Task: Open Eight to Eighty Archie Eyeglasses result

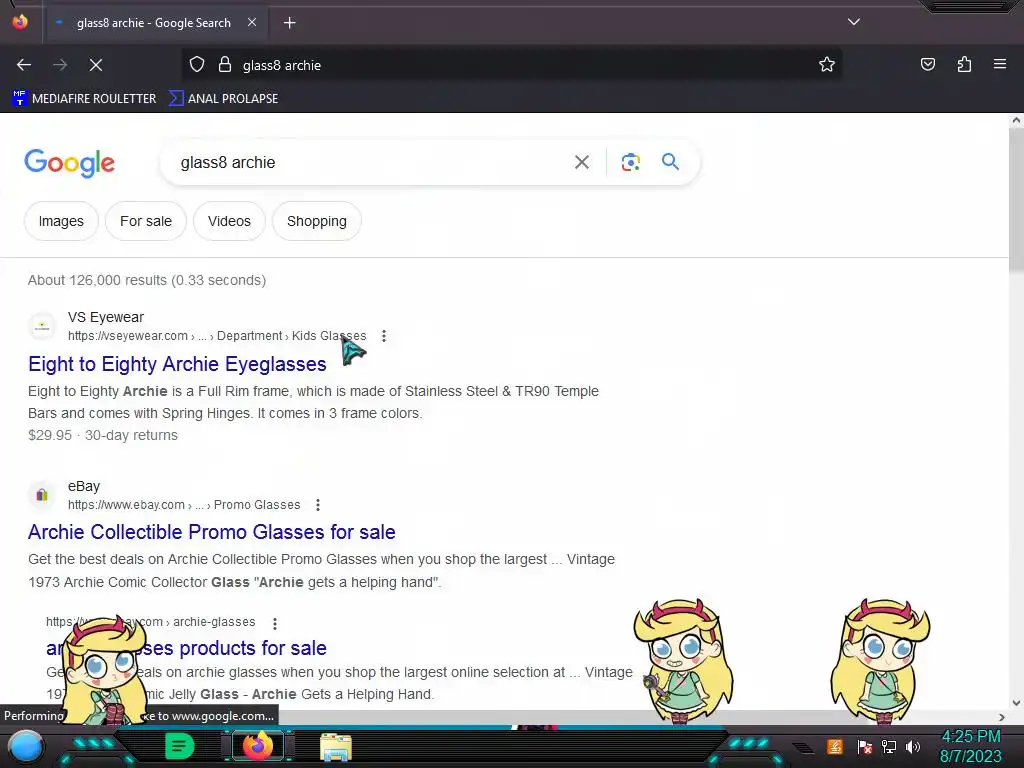Action: (177, 364)
